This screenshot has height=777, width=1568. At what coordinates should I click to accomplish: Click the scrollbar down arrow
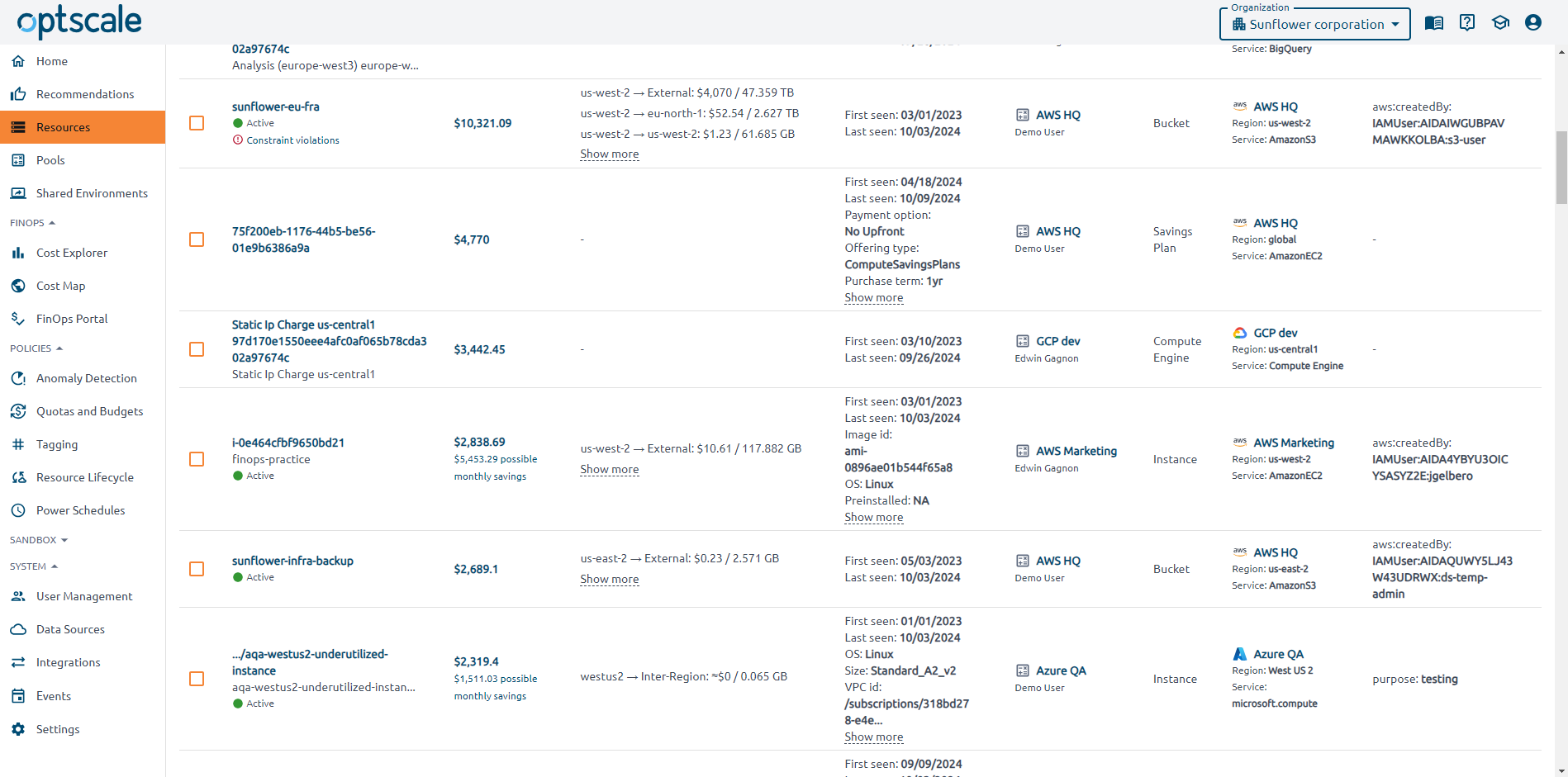click(1561, 770)
